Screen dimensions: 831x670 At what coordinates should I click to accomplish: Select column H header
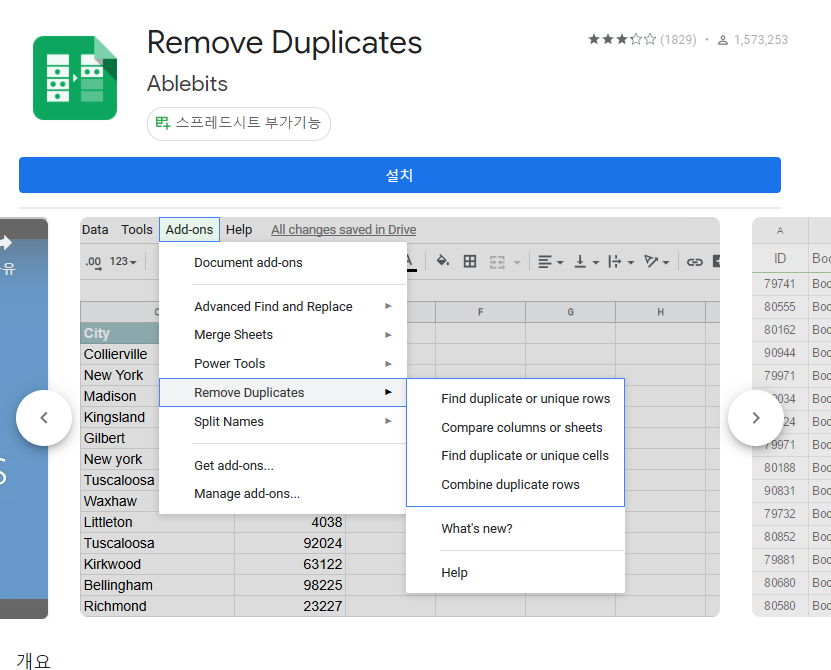[660, 312]
